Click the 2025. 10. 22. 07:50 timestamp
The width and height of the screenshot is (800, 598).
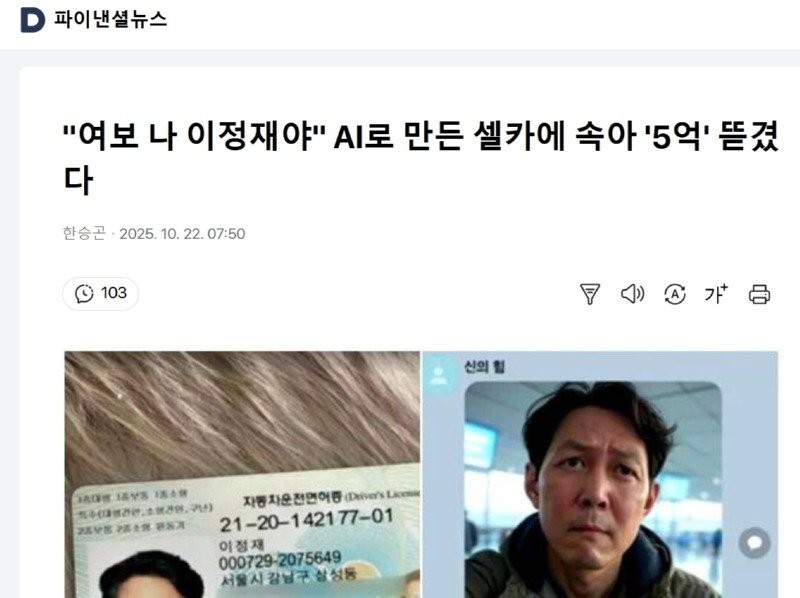point(182,234)
